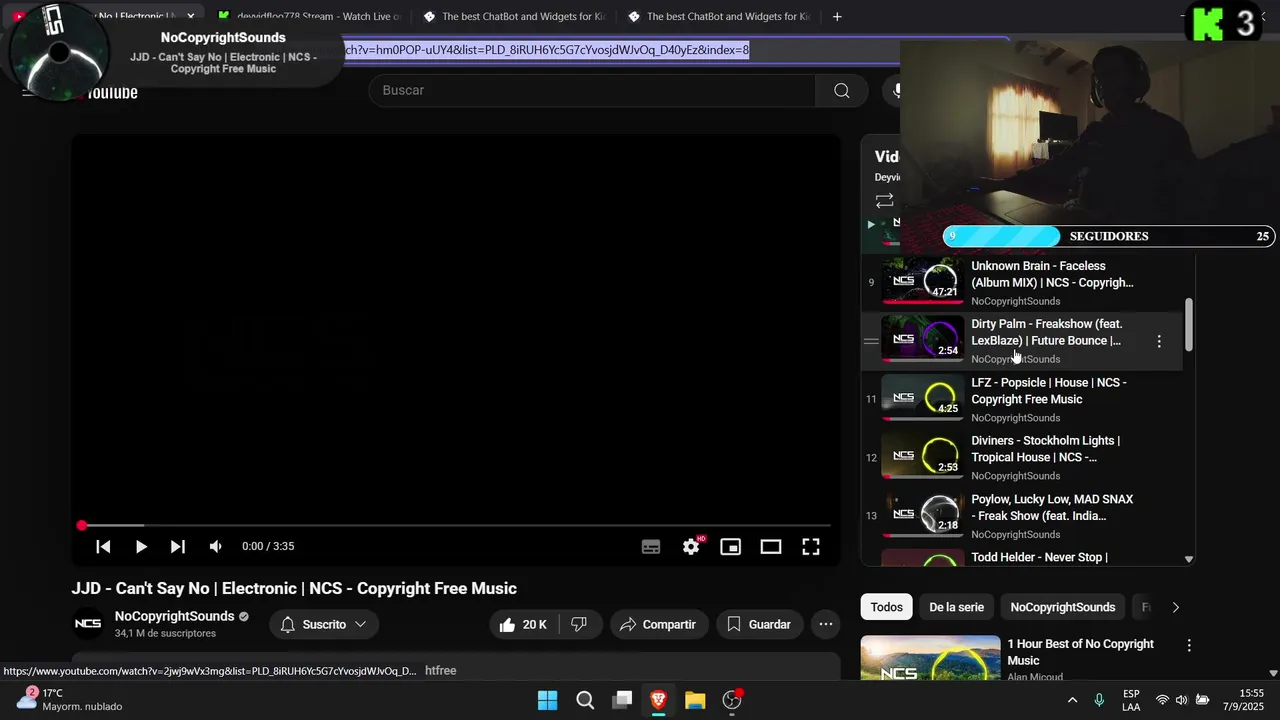Viewport: 1280px width, 720px height.
Task: Skip to the next video
Action: [178, 546]
